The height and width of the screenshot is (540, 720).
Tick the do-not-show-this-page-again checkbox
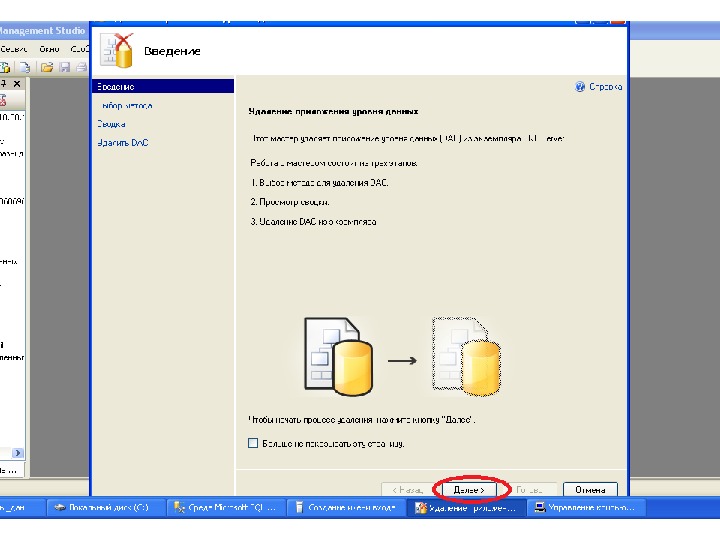(253, 443)
